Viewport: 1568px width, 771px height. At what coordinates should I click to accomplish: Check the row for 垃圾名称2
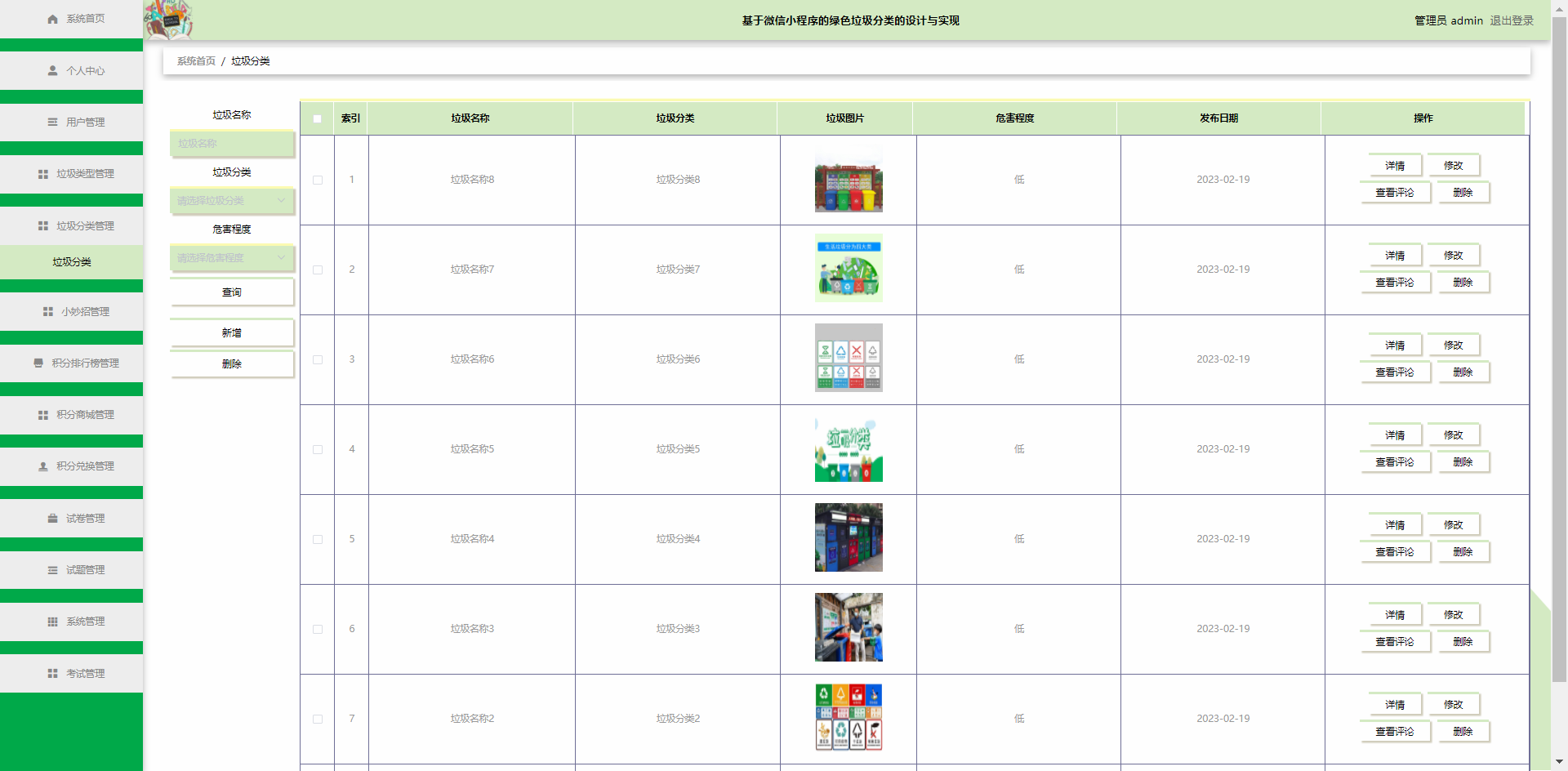pyautogui.click(x=318, y=719)
